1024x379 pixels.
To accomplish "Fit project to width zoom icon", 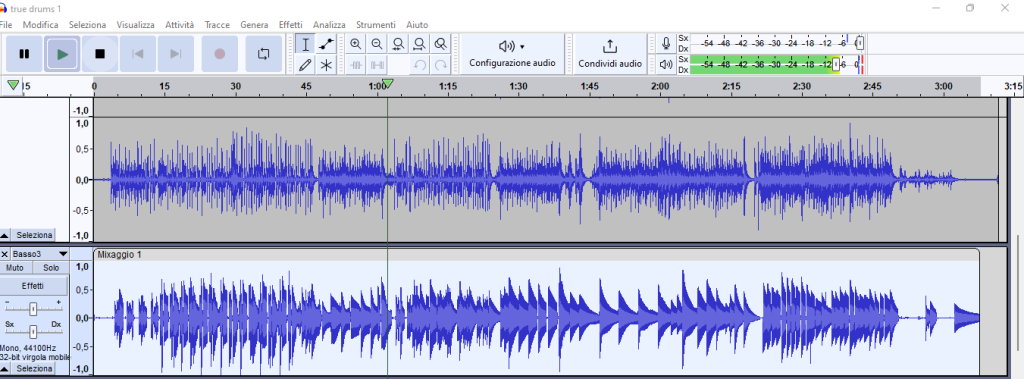I will click(419, 44).
